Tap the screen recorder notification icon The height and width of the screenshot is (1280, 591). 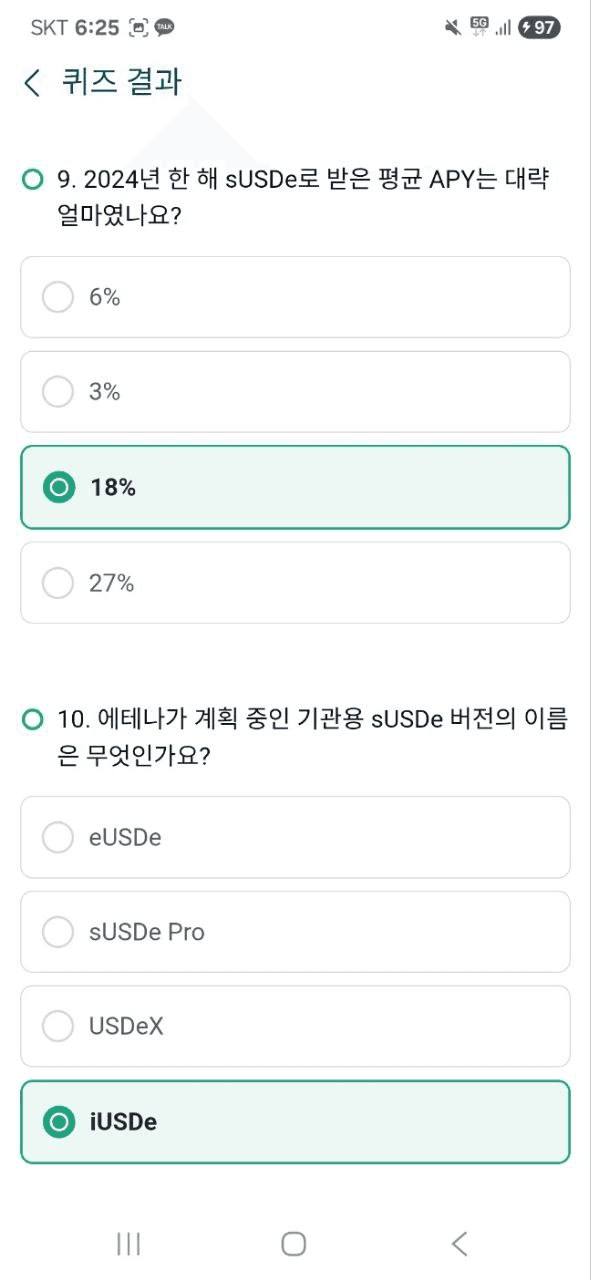138,28
